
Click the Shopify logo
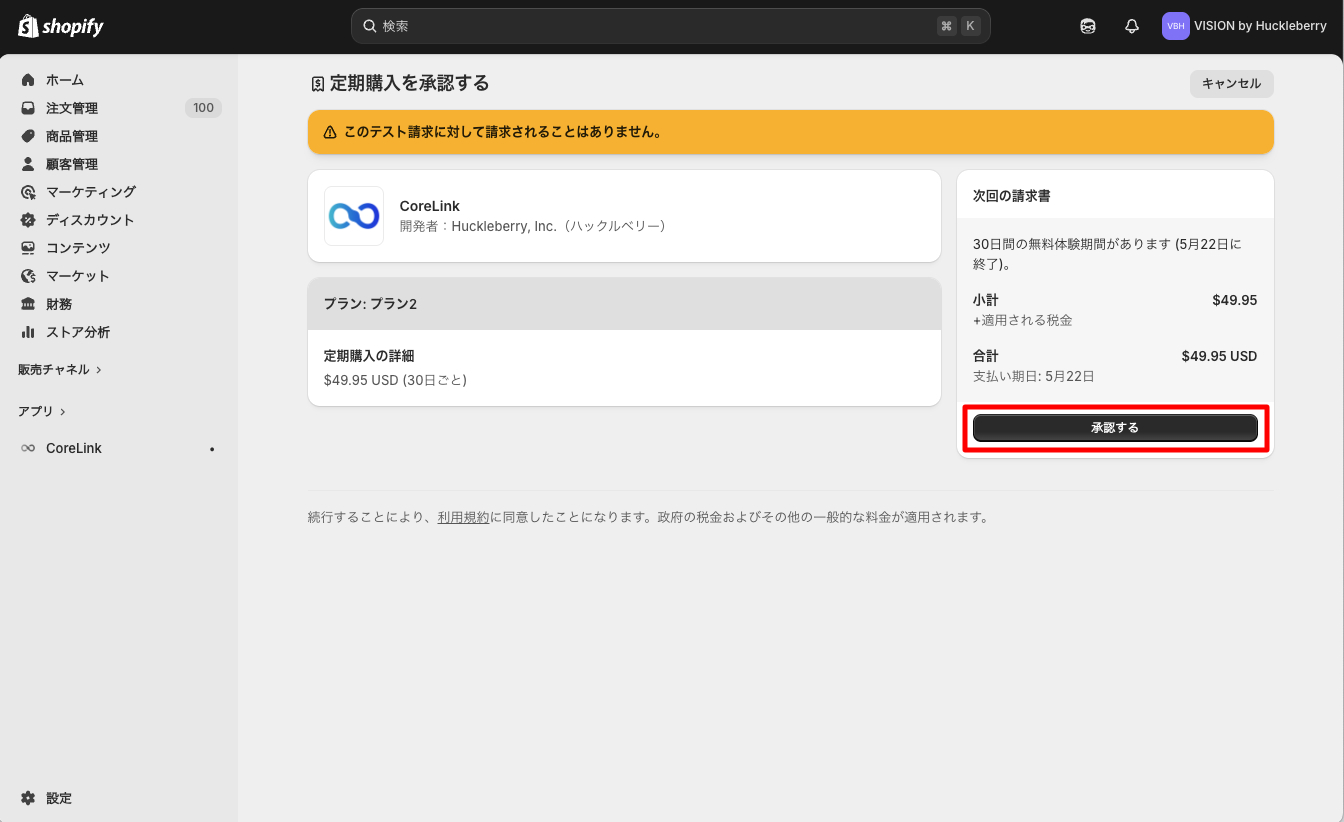click(61, 26)
